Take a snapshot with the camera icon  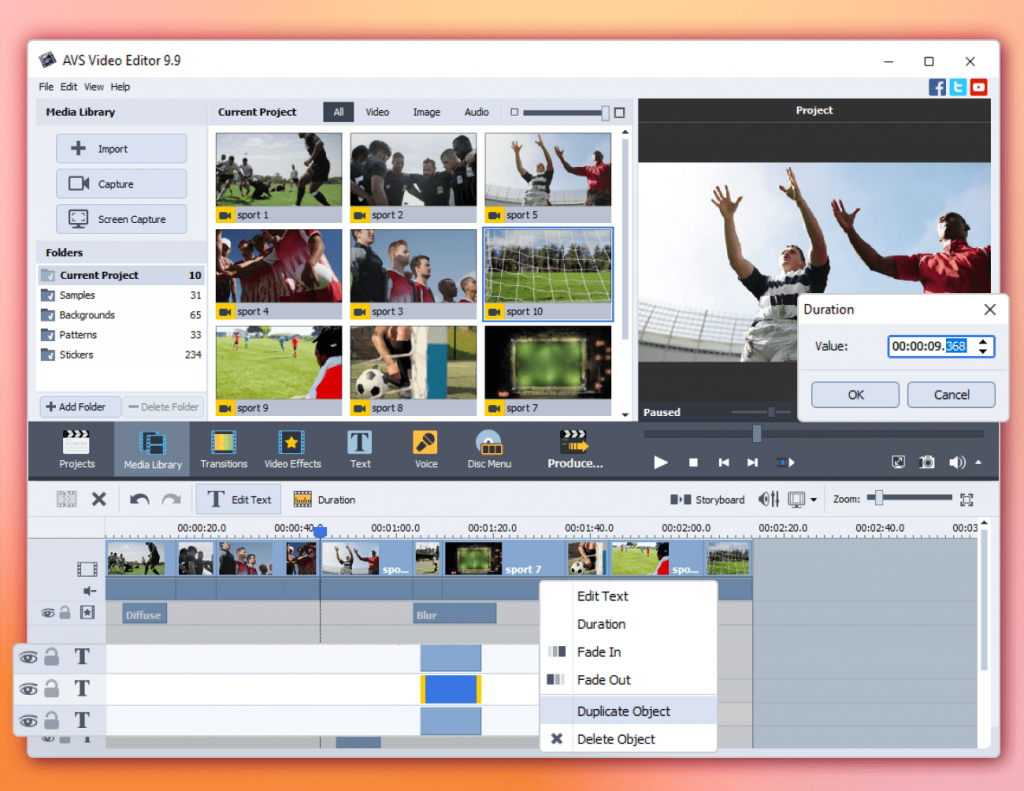click(927, 462)
